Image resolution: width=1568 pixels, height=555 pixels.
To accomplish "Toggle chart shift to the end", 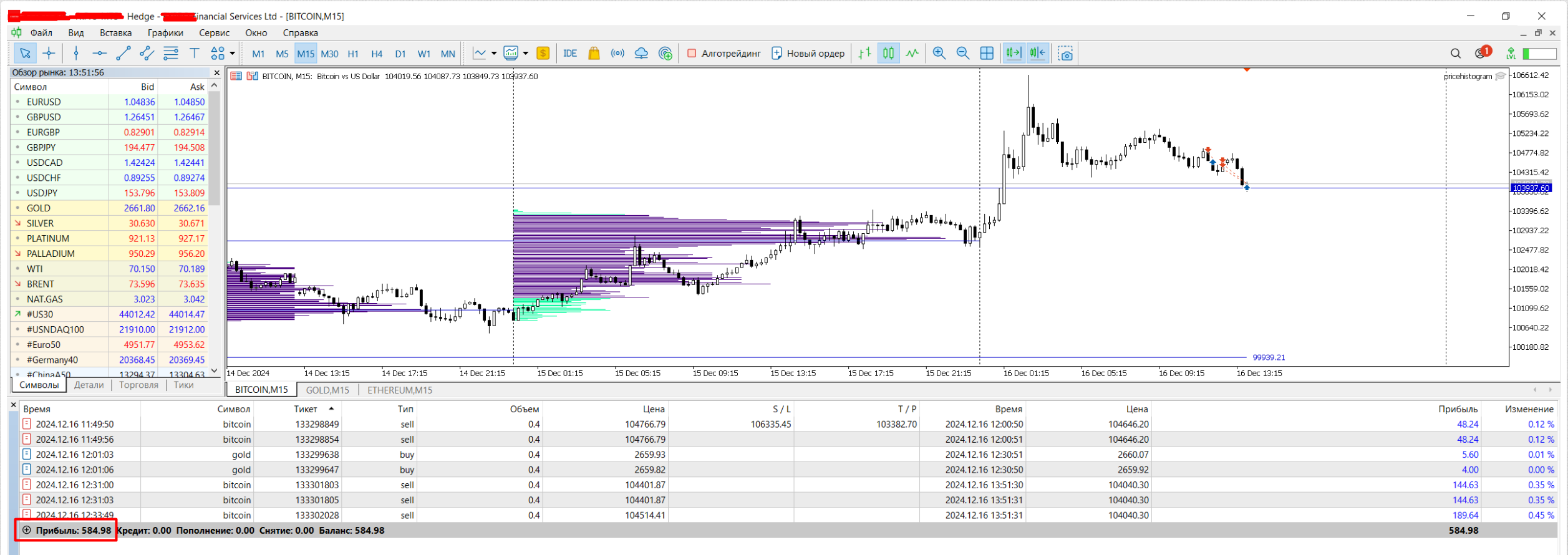I will [x=1014, y=54].
